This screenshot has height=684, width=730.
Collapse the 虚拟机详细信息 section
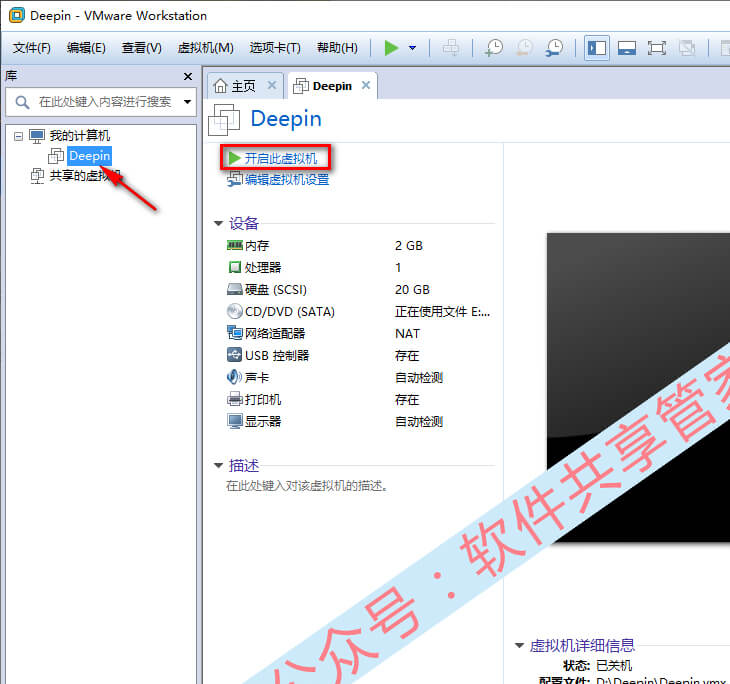[520, 645]
